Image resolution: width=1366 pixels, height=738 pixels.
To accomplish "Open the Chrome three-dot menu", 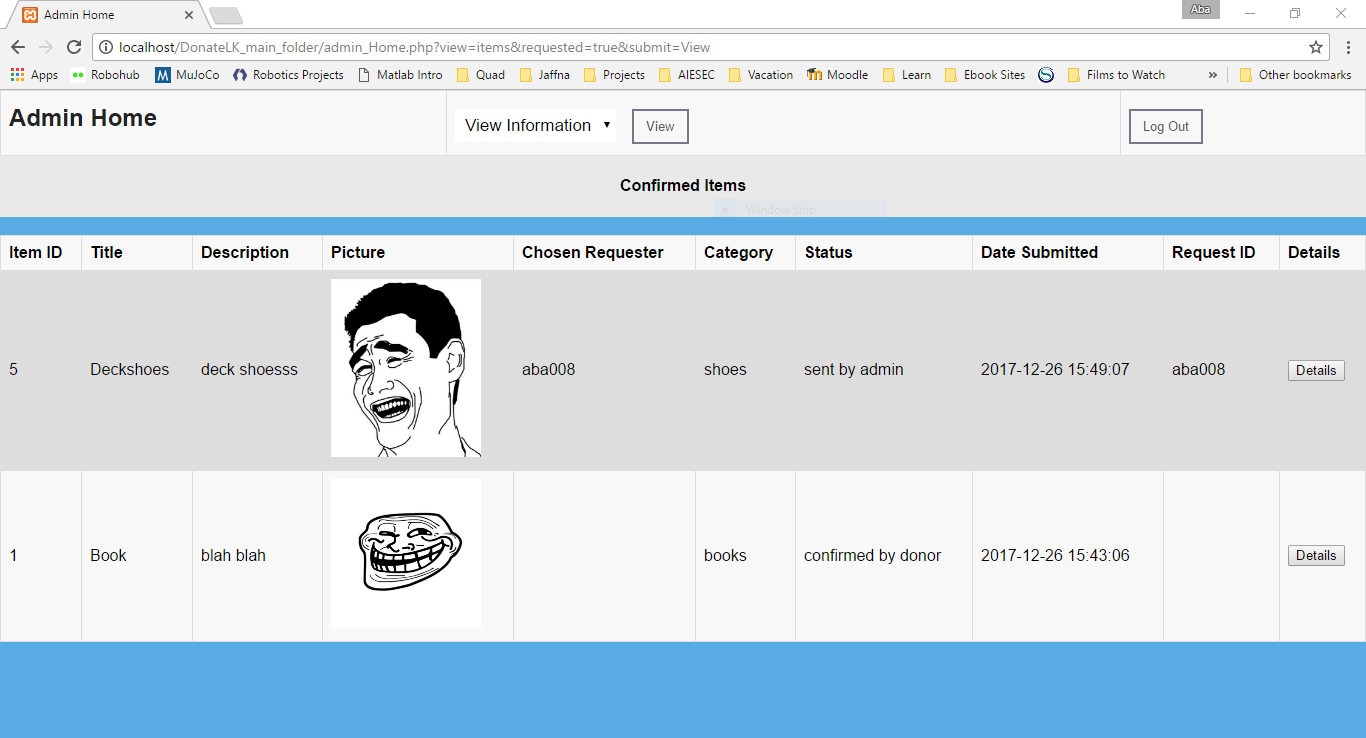I will 1348,47.
